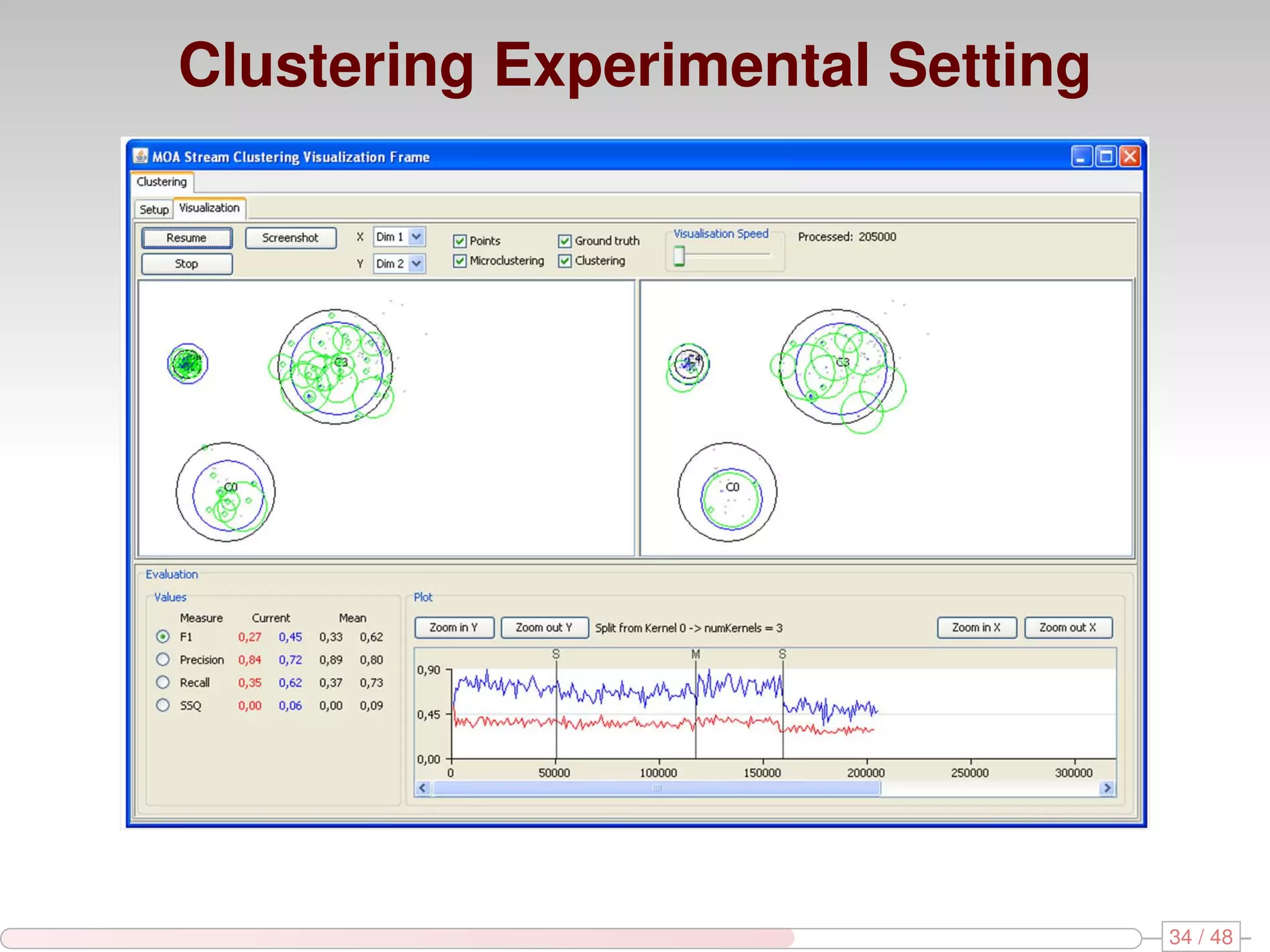This screenshot has width=1270, height=952.
Task: Close the MOA visualization window
Action: [1130, 157]
